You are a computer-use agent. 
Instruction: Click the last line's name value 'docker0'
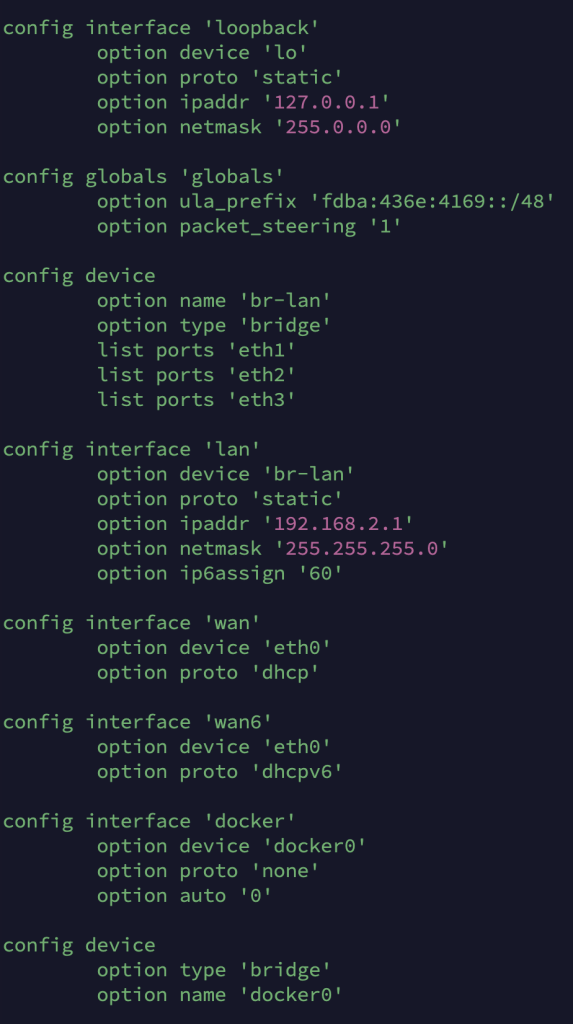click(x=291, y=996)
